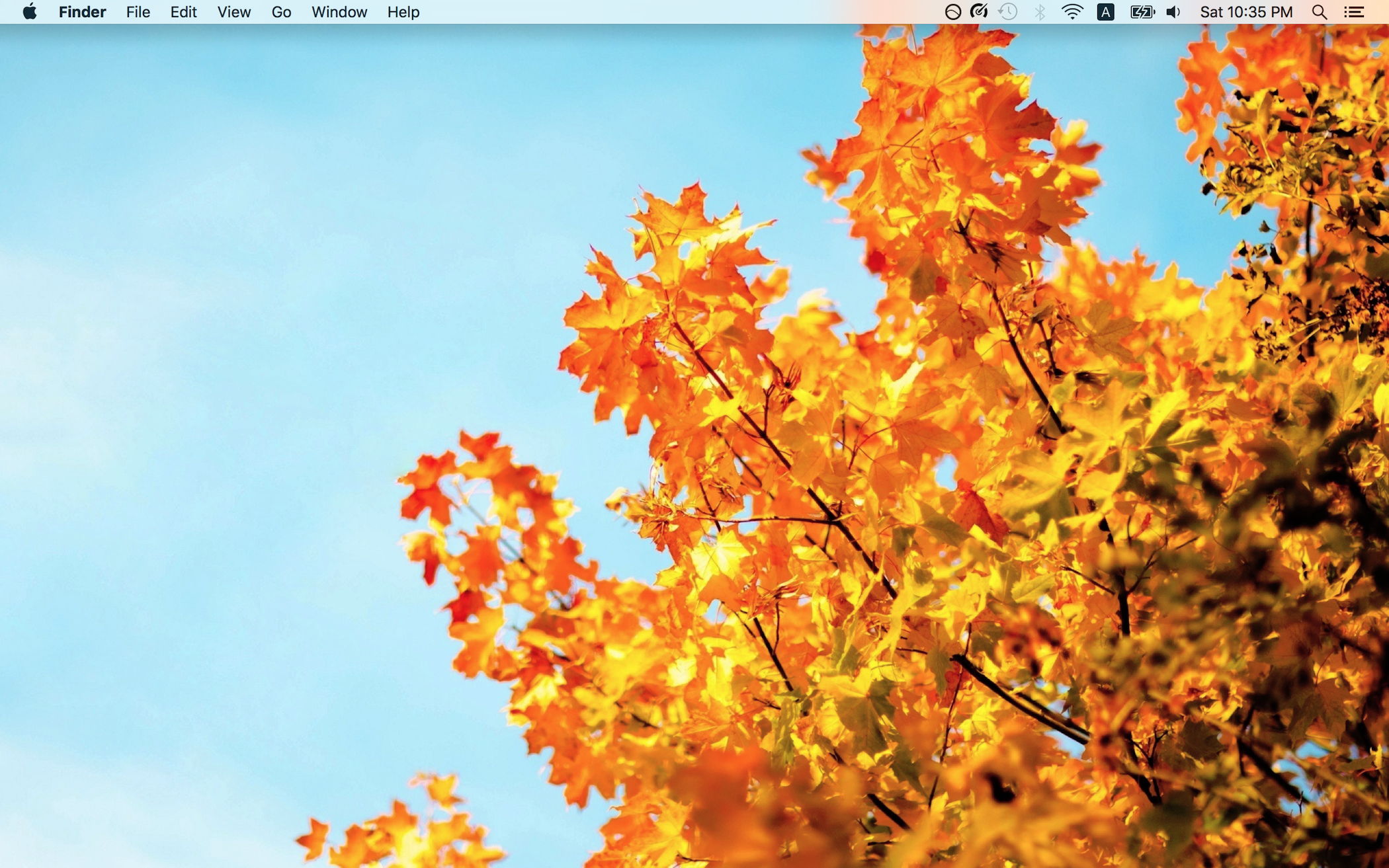
Task: Open the Help menu
Action: 403,12
